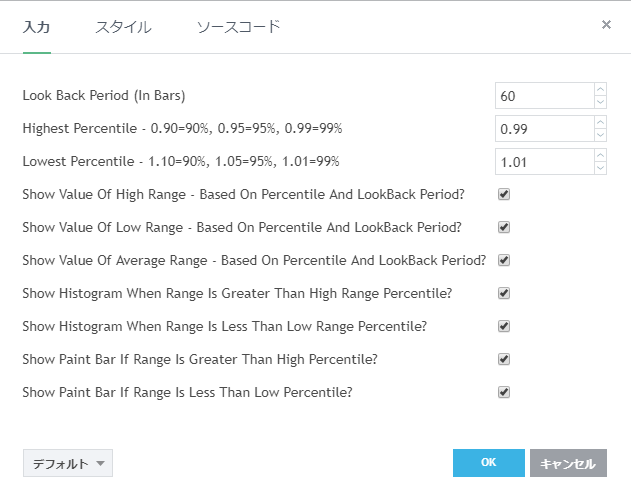The width and height of the screenshot is (631, 500).
Task: Decrease Look Back Period with down arrow
Action: coord(600,102)
